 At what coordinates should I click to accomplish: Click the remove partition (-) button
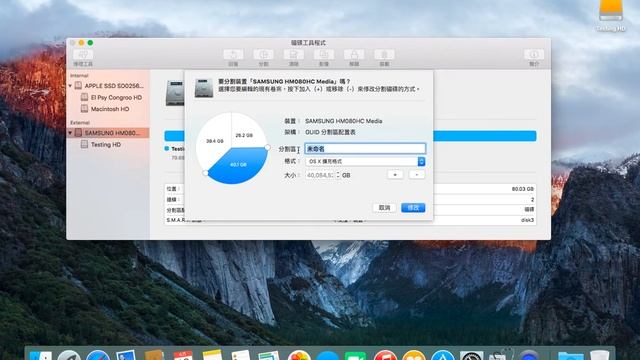417,175
